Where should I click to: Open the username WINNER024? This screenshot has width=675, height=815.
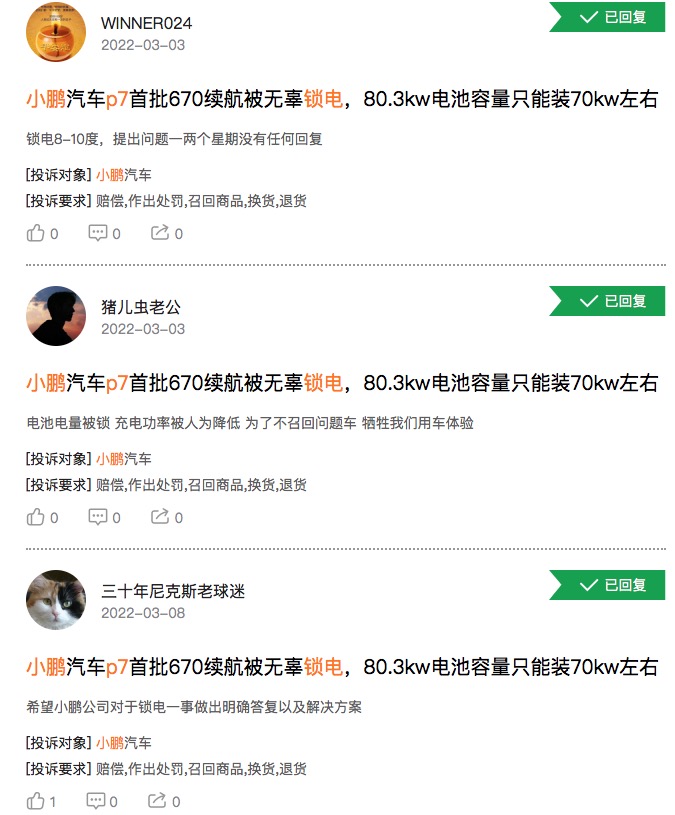coord(147,23)
